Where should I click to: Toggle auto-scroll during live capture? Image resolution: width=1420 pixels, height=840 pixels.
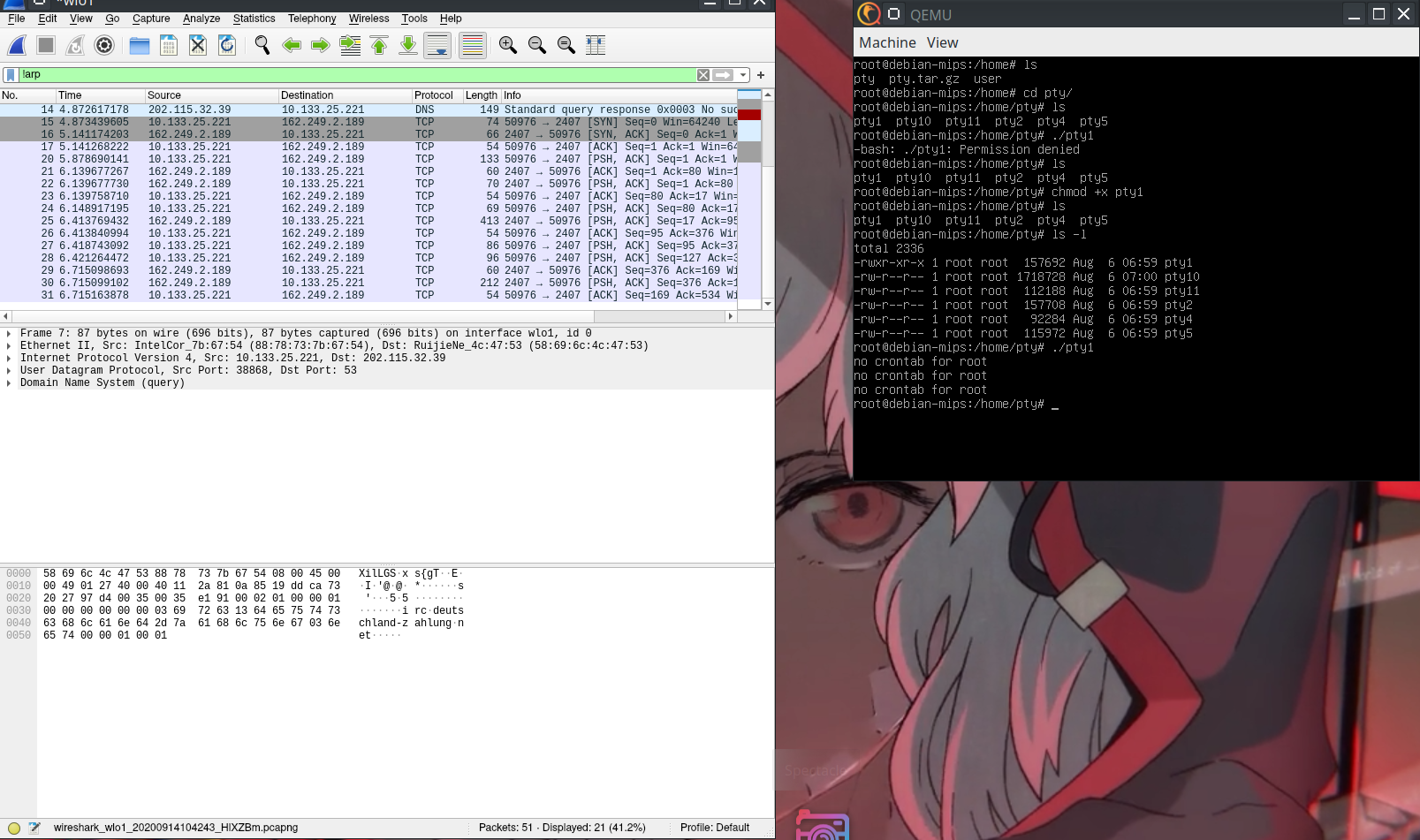(437, 45)
